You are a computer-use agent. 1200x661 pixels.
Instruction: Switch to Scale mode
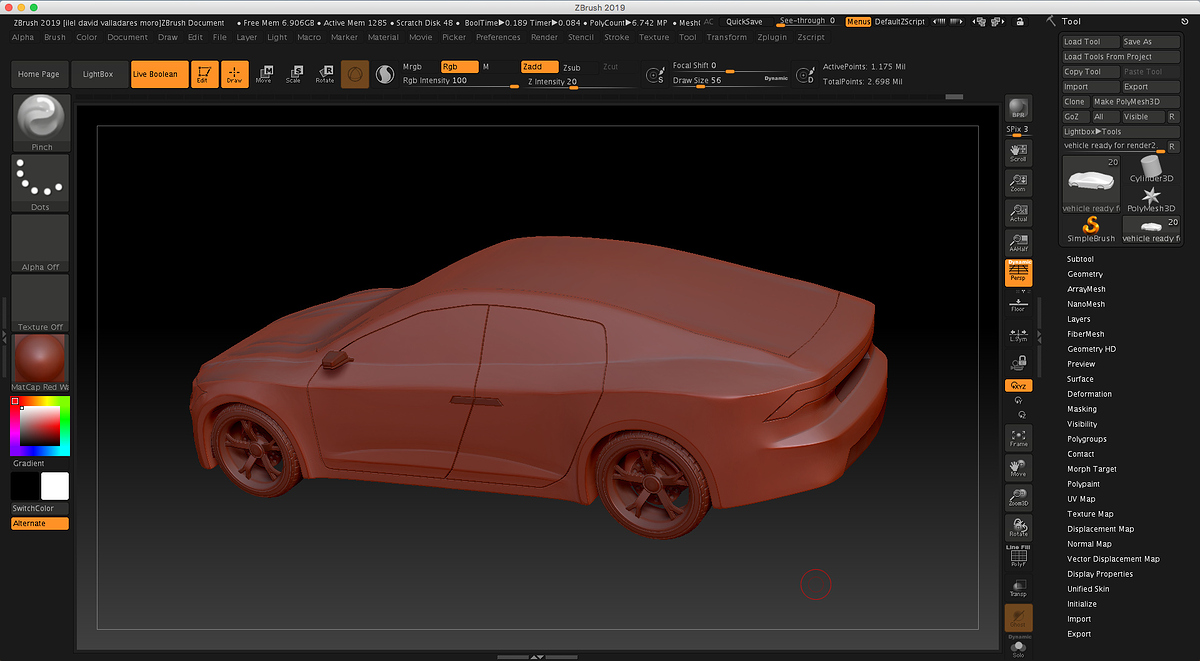click(x=294, y=74)
